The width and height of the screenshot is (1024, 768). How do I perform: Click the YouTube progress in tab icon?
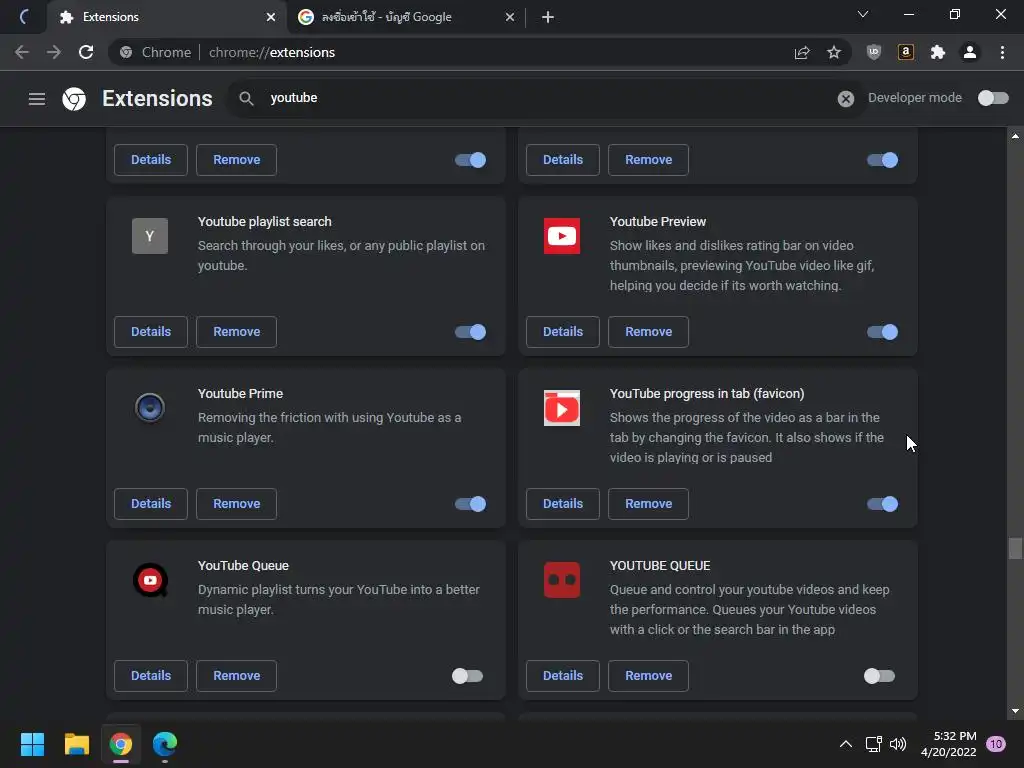click(562, 408)
